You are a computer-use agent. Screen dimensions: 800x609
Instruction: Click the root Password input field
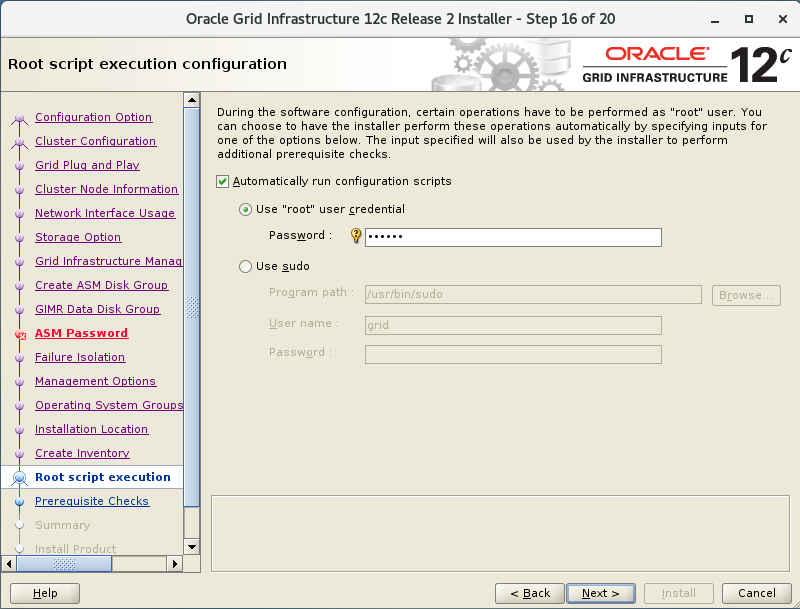point(513,237)
